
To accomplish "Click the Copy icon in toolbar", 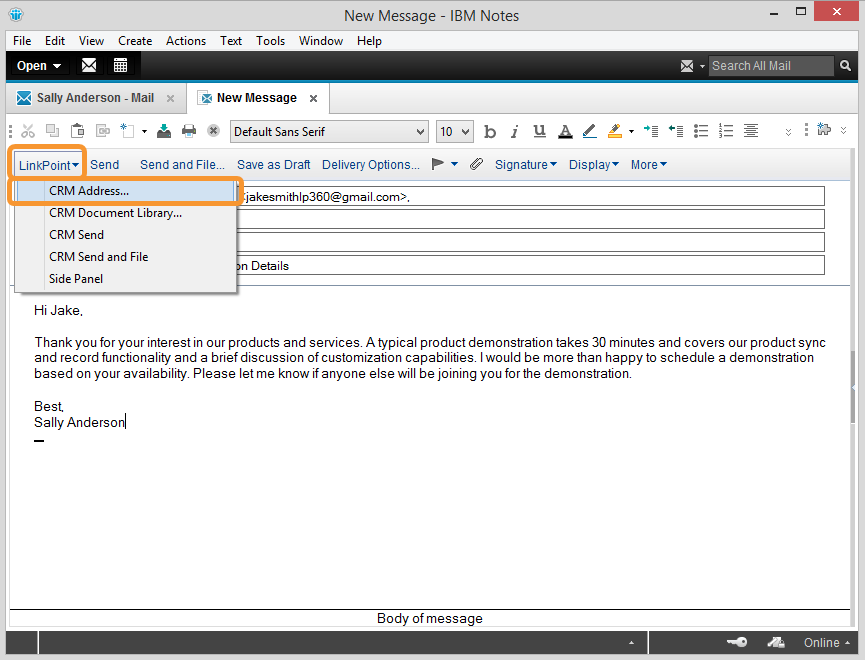I will point(52,131).
